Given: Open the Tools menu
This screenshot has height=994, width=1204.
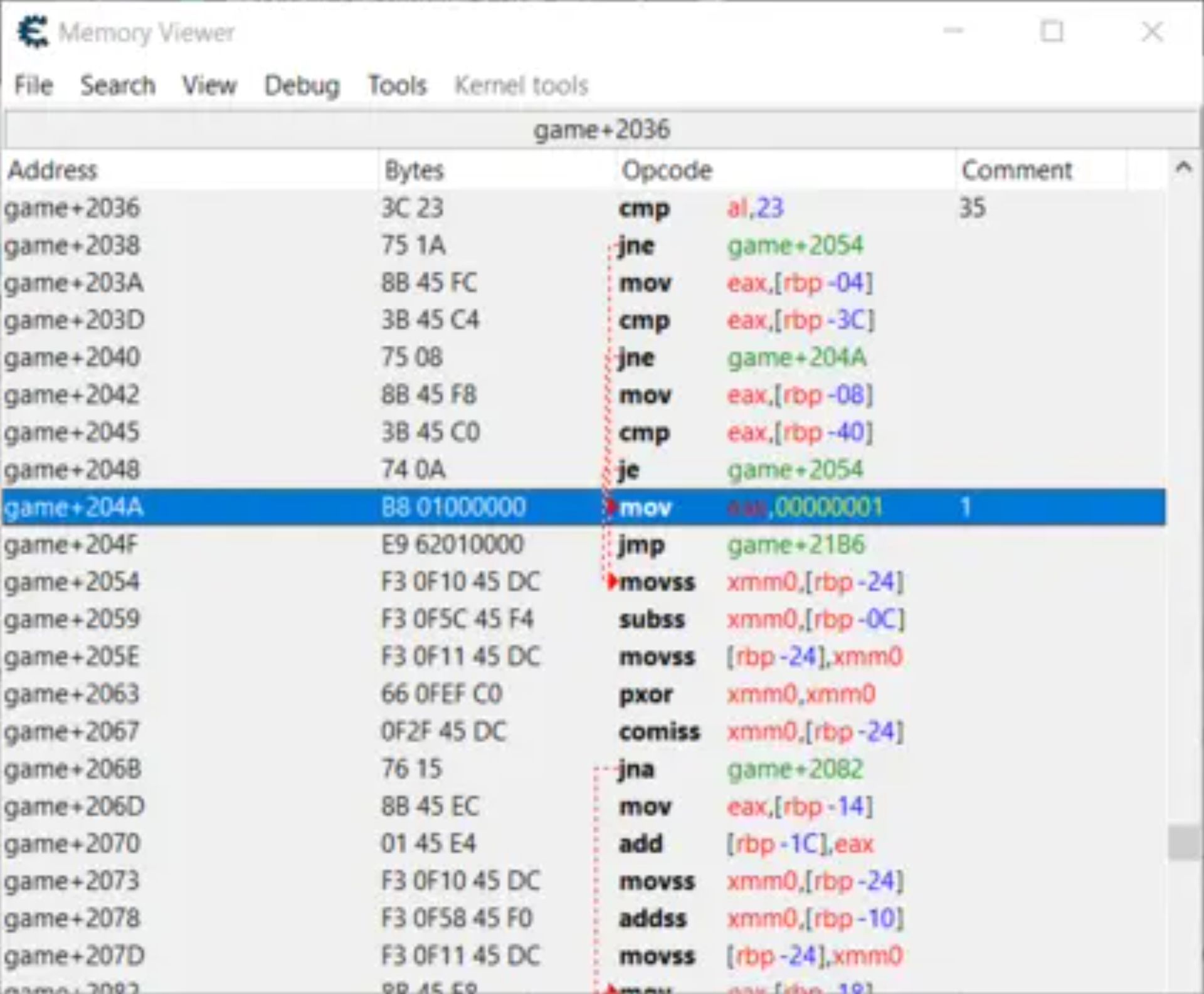Looking at the screenshot, I should pyautogui.click(x=397, y=85).
